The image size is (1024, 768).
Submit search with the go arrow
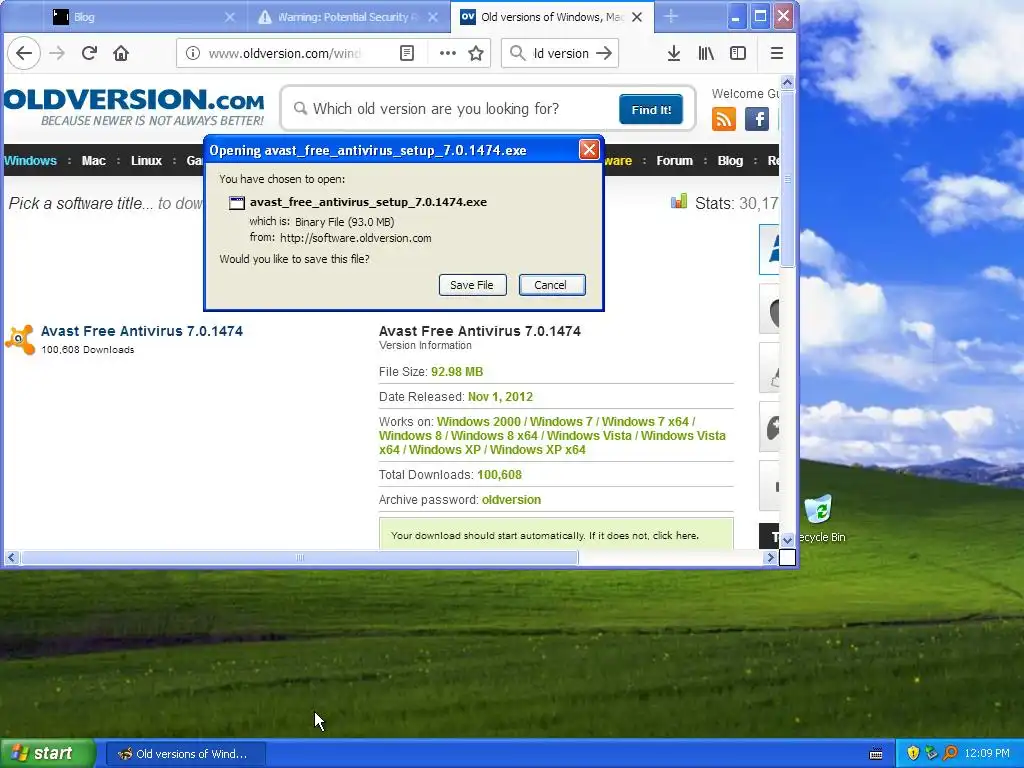point(604,53)
